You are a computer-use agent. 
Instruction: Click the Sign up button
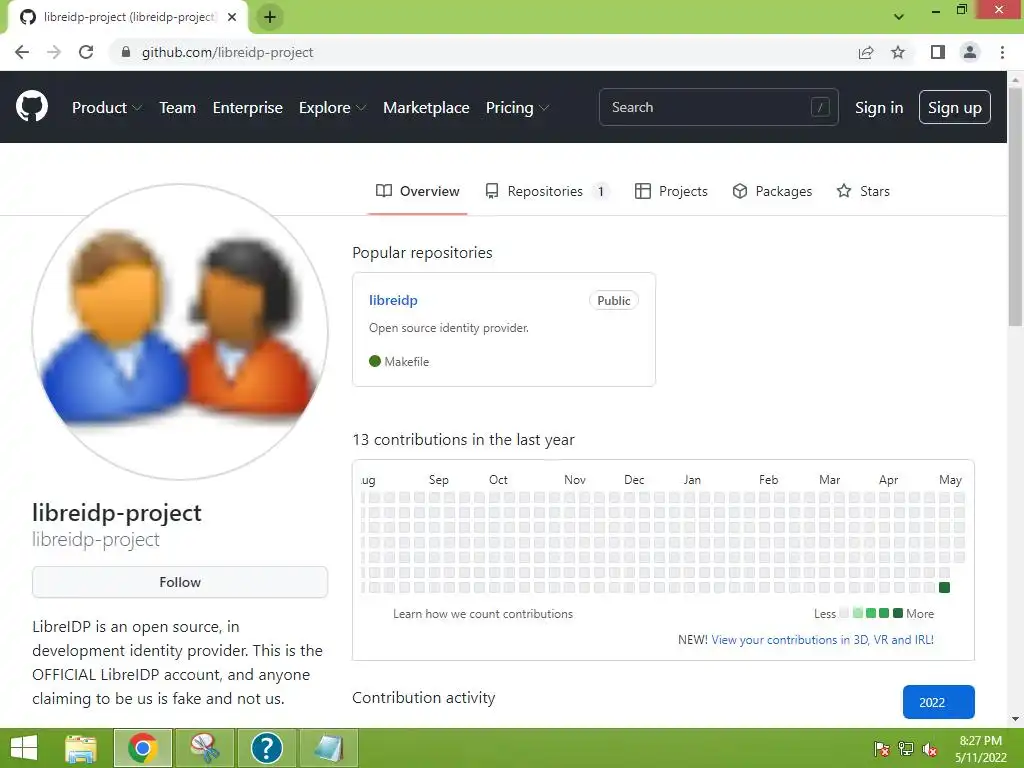click(x=955, y=107)
